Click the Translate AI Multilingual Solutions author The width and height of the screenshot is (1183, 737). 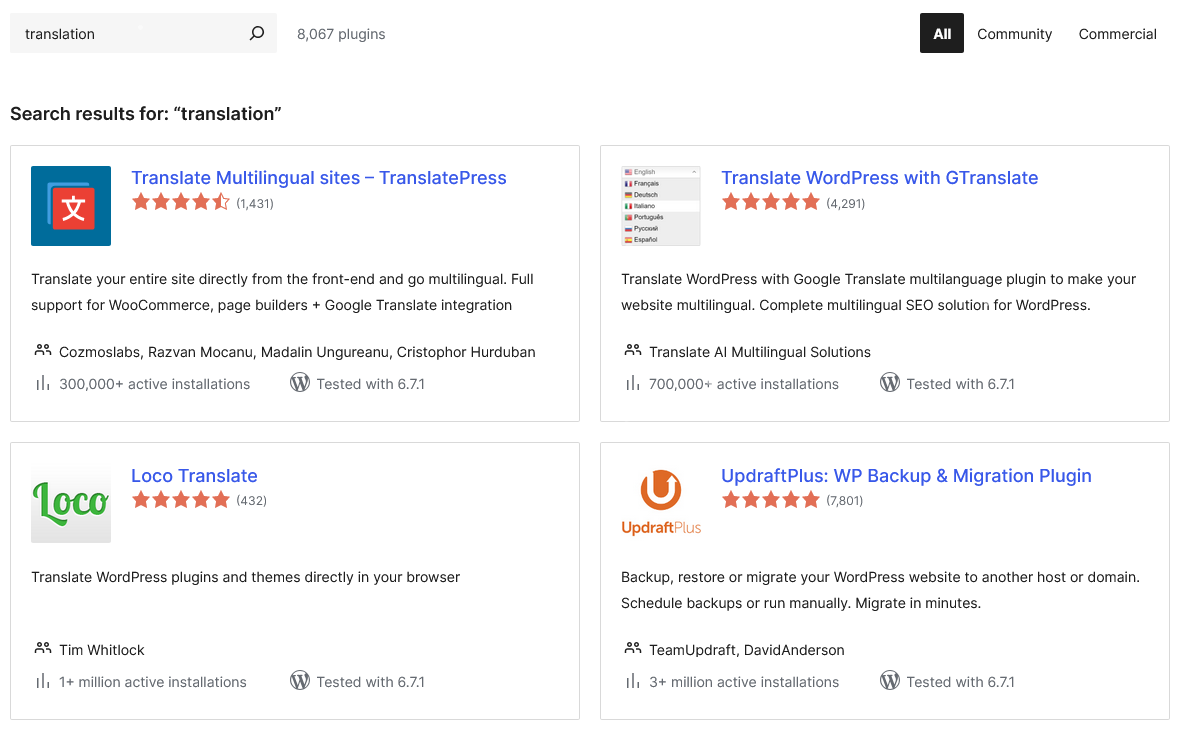(x=760, y=352)
